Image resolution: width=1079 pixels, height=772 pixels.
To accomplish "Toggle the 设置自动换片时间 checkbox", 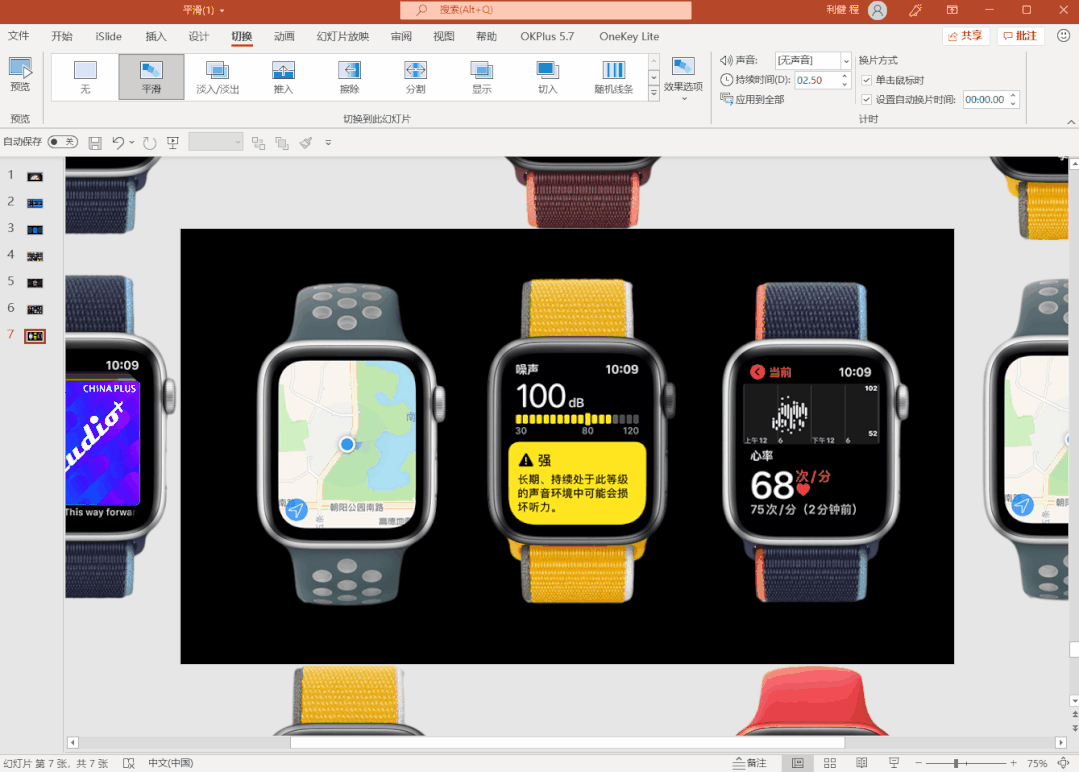I will tap(866, 100).
